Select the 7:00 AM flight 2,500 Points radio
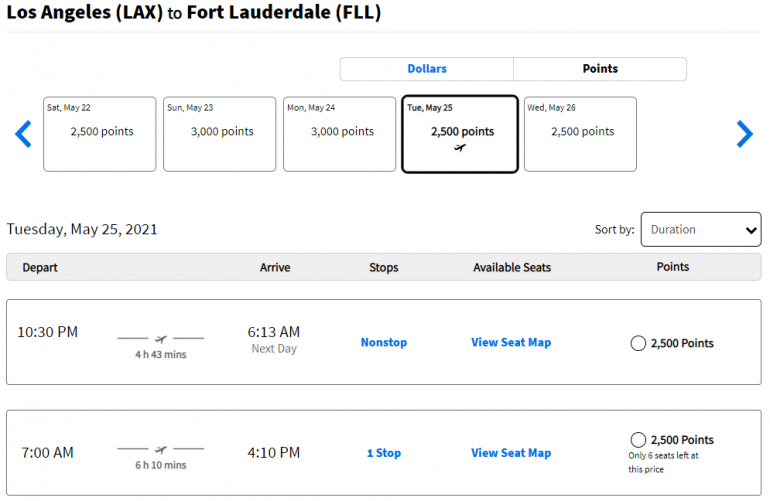The width and height of the screenshot is (770, 501). click(638, 440)
